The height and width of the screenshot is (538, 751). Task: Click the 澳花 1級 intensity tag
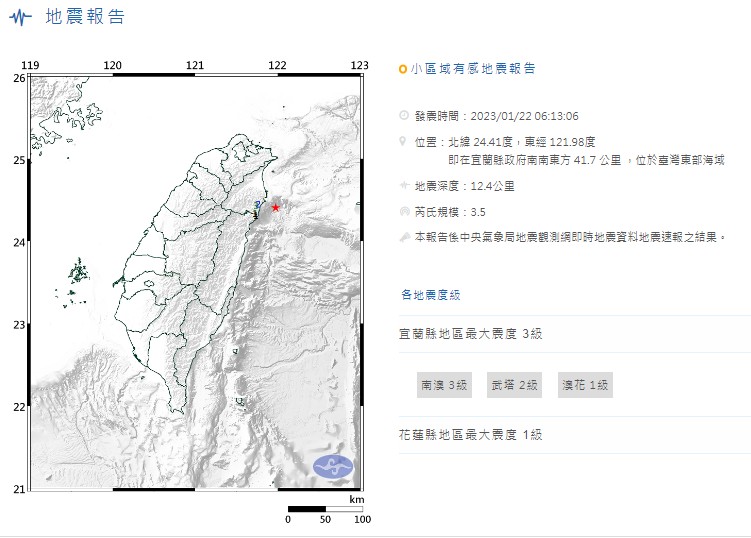point(585,385)
